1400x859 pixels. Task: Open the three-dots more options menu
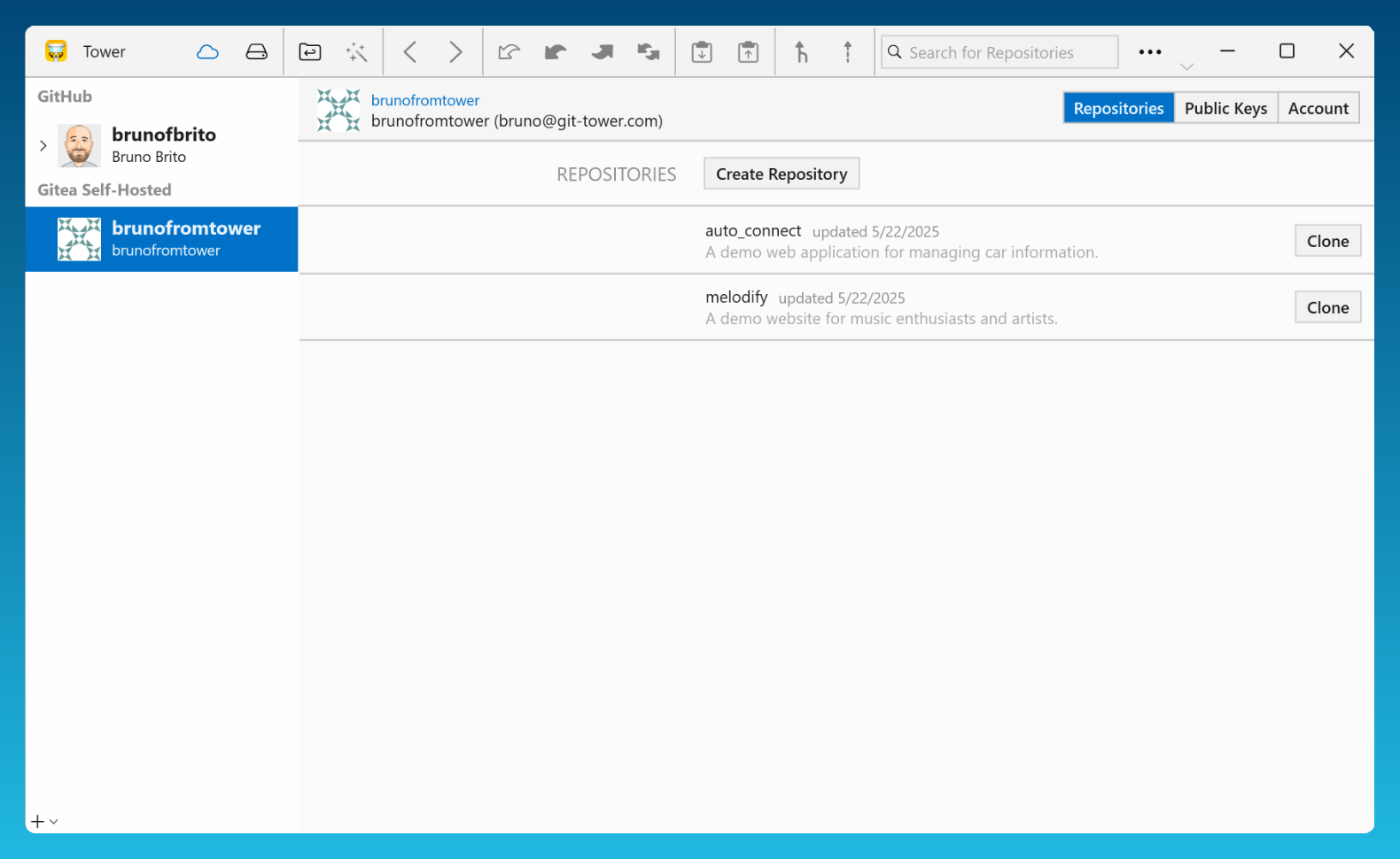[1149, 52]
